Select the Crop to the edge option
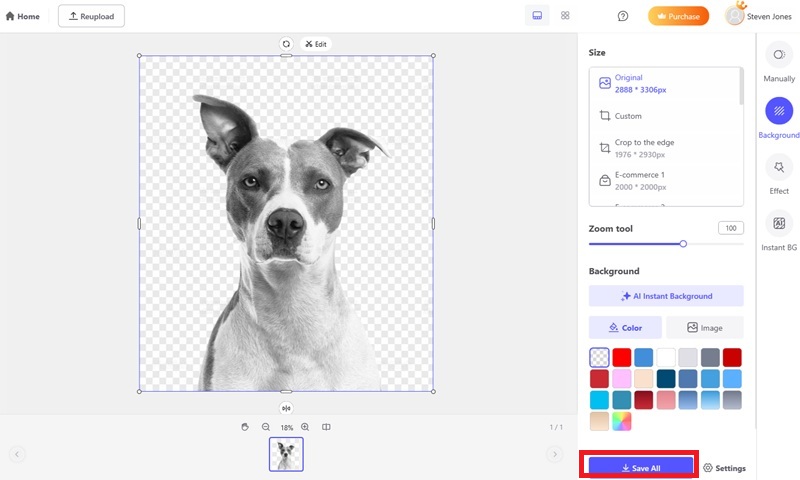The height and width of the screenshot is (480, 800). coord(665,148)
